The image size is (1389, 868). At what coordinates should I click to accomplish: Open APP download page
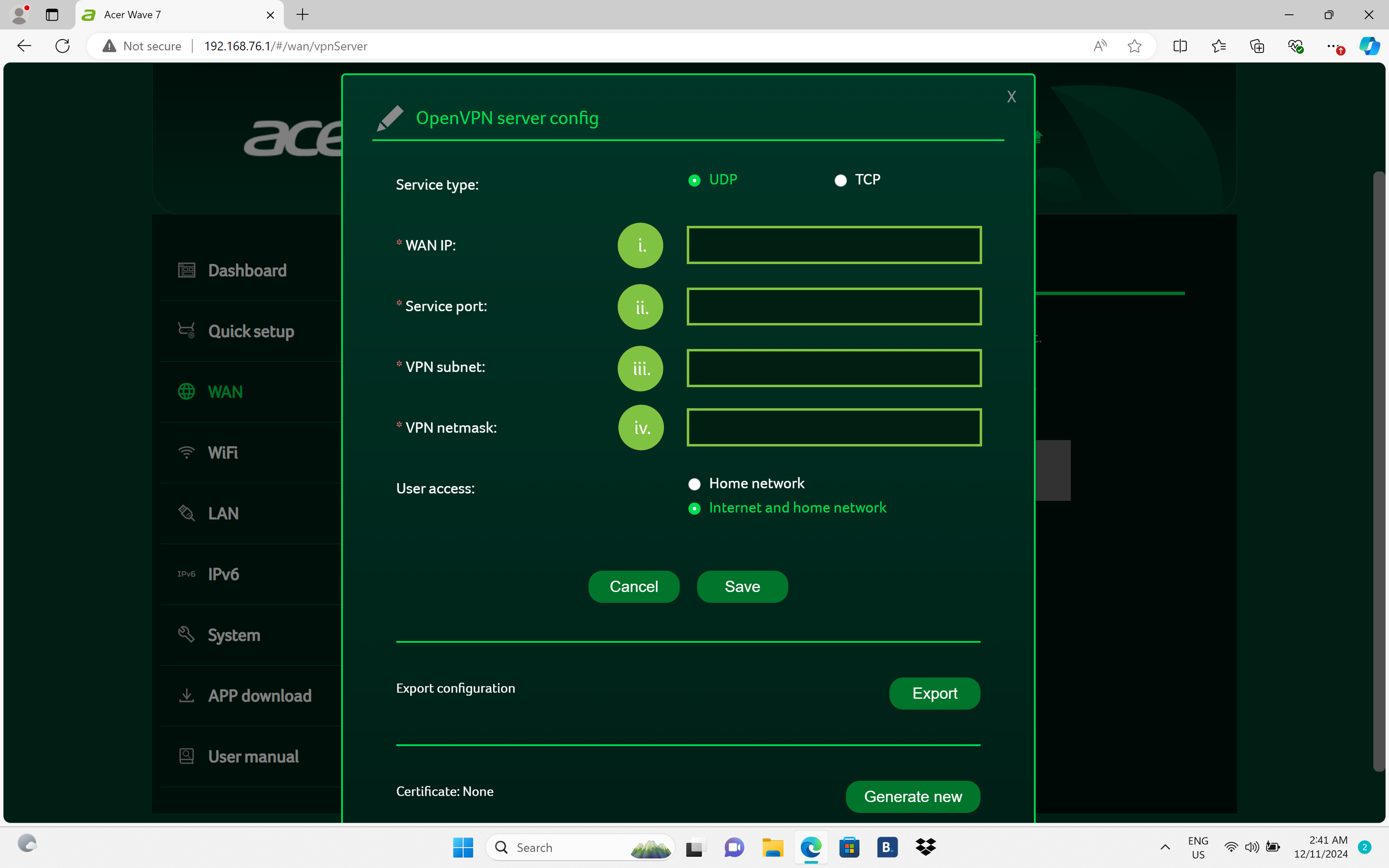click(260, 696)
